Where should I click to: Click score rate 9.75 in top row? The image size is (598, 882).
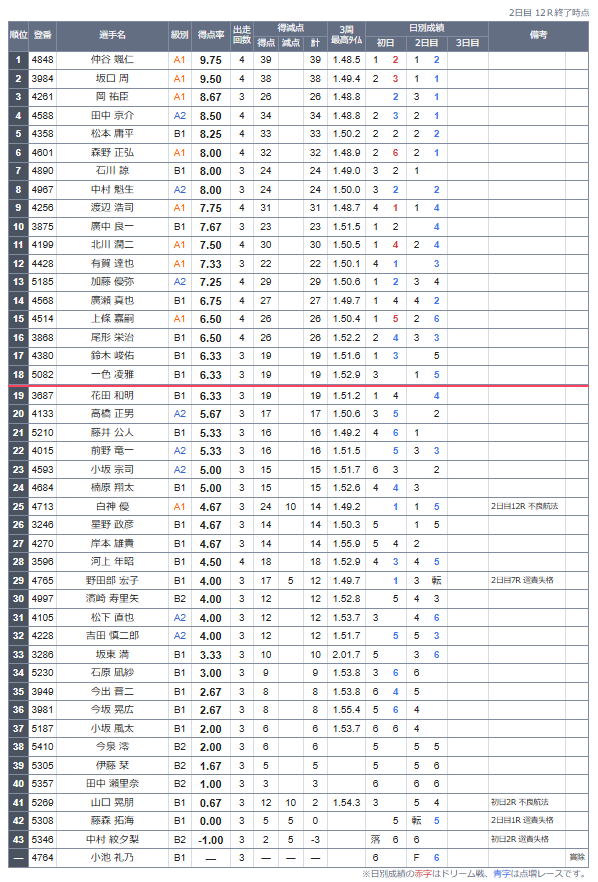coord(210,60)
